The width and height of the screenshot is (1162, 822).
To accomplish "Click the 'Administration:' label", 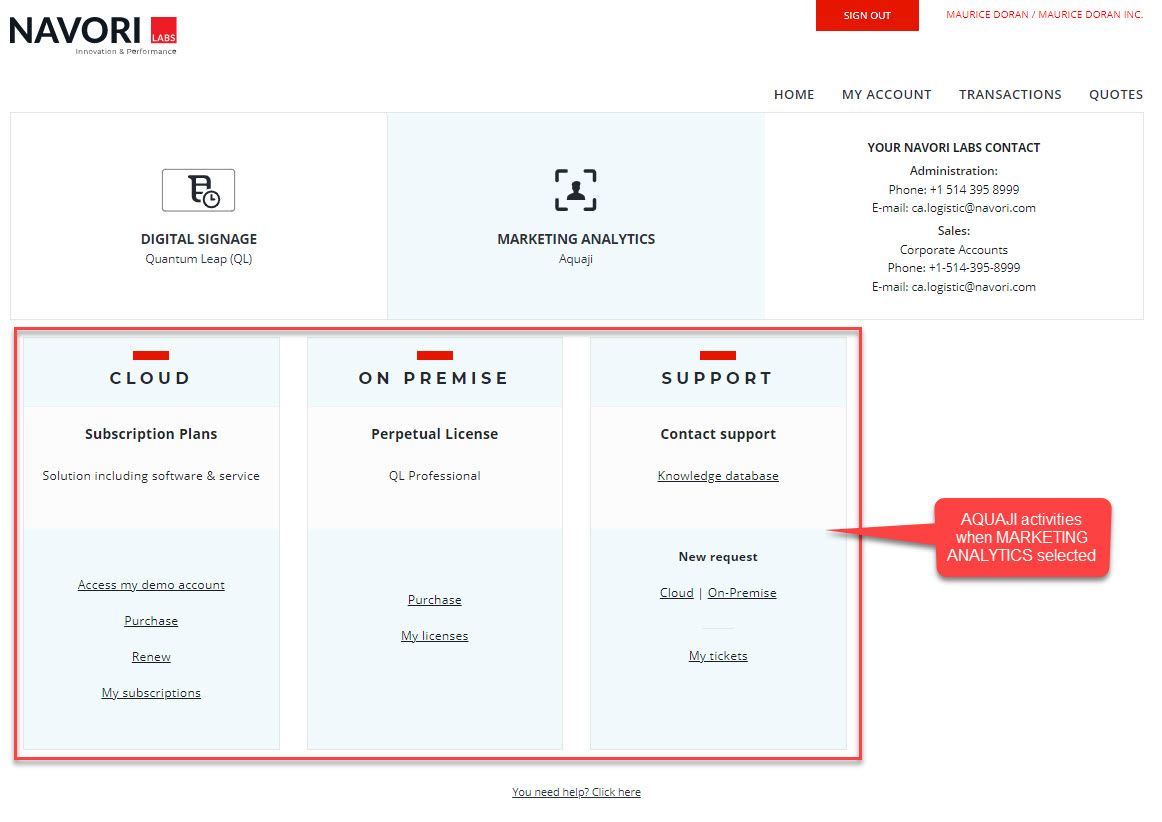I will coord(954,170).
